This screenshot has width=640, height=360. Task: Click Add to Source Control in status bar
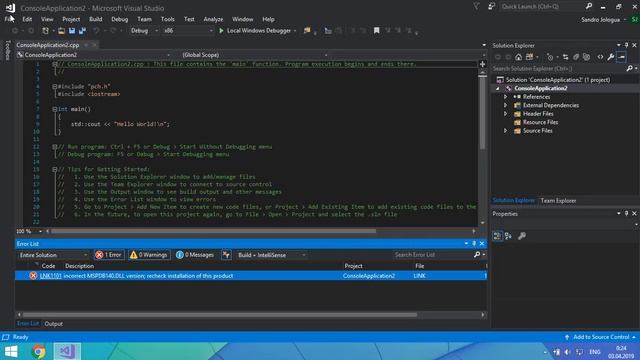click(601, 337)
